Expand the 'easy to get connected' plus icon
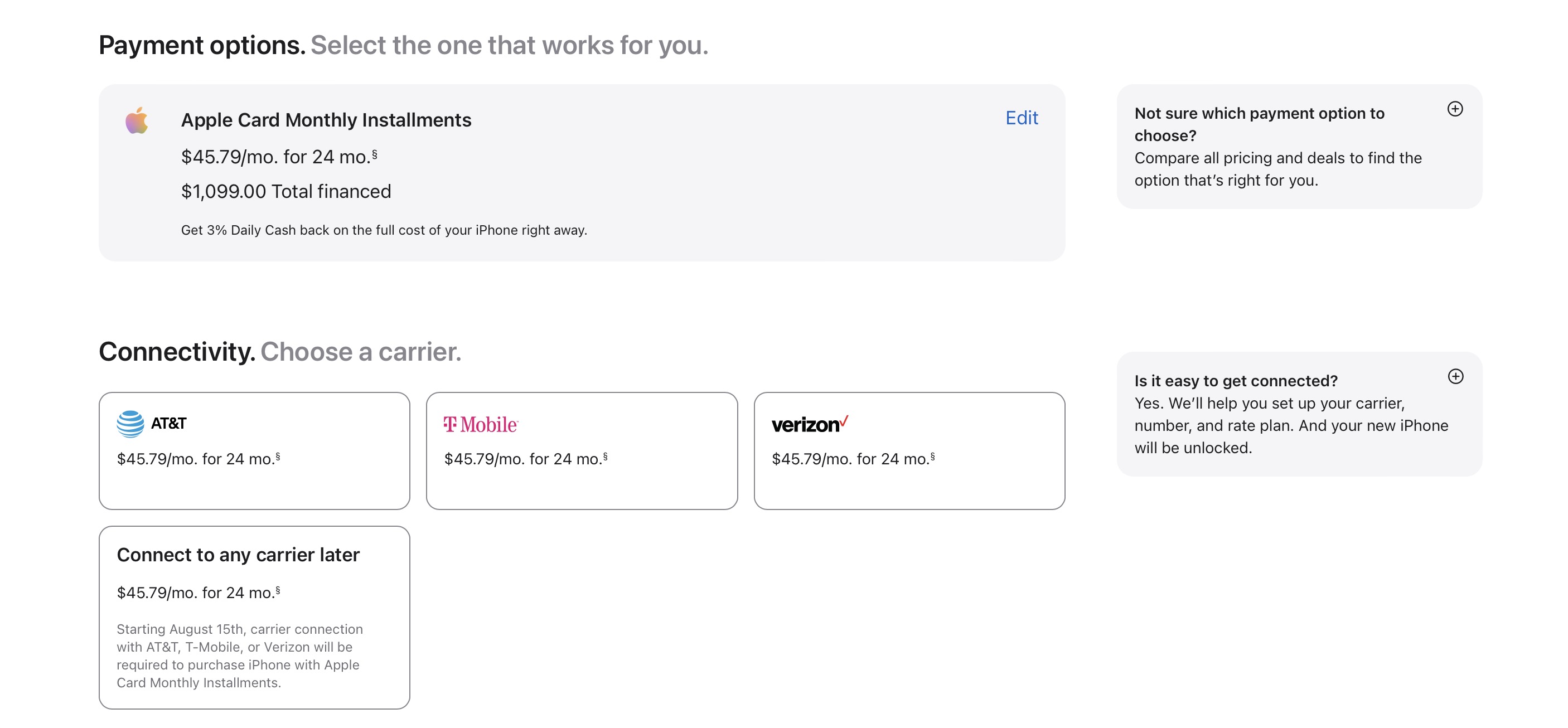The image size is (1568, 728). coord(1455,376)
